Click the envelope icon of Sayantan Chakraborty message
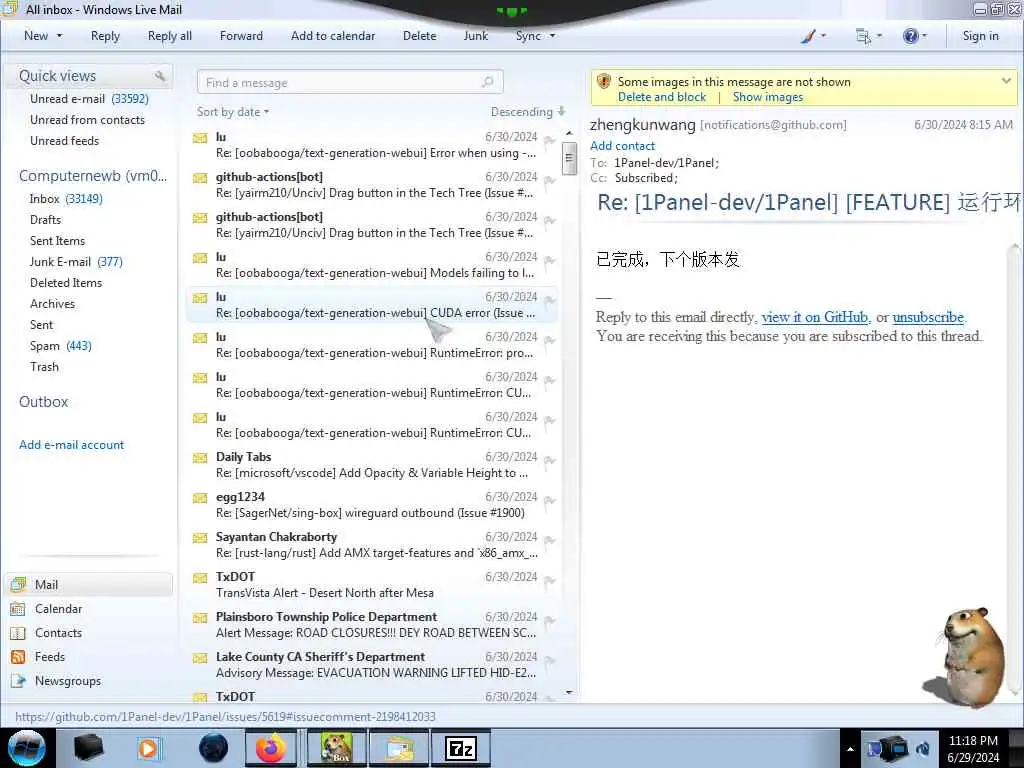The image size is (1024, 768). pos(200,537)
